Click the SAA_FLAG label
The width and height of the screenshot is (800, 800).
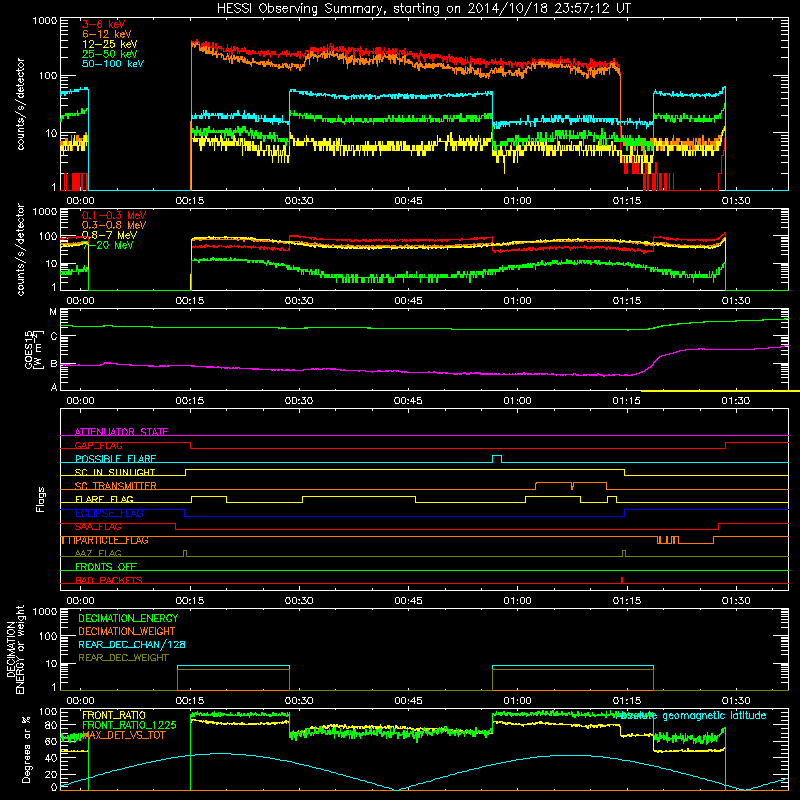point(98,527)
